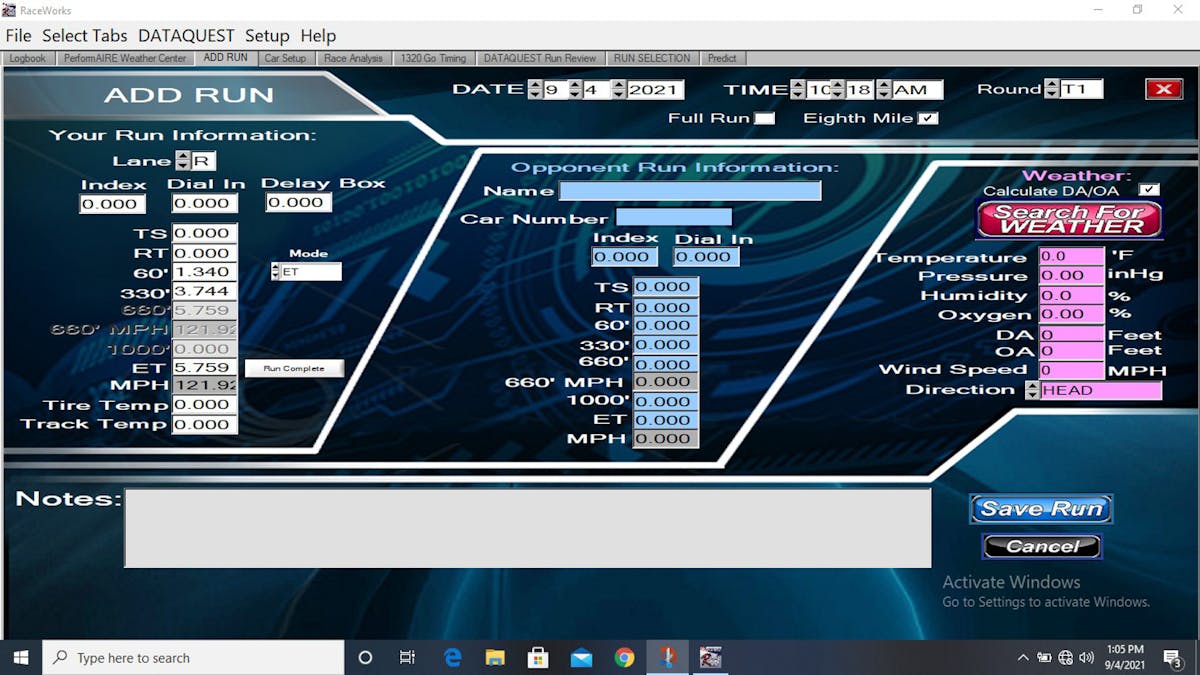Click the red X close icon in the Add Run panel

pyautogui.click(x=1163, y=89)
